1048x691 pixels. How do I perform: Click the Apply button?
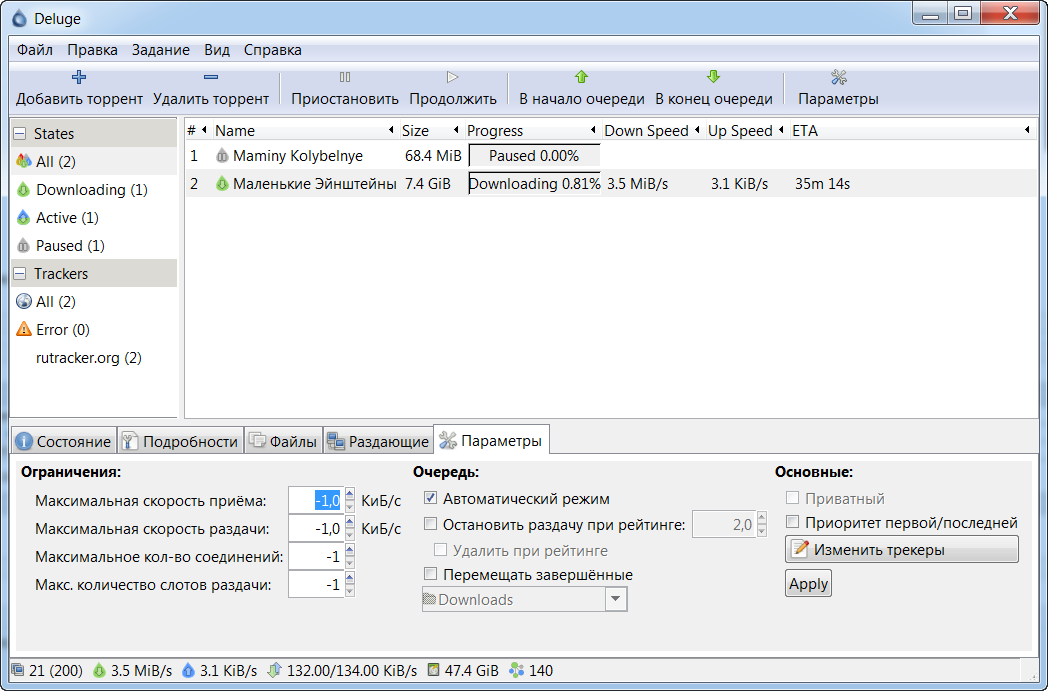pos(808,583)
